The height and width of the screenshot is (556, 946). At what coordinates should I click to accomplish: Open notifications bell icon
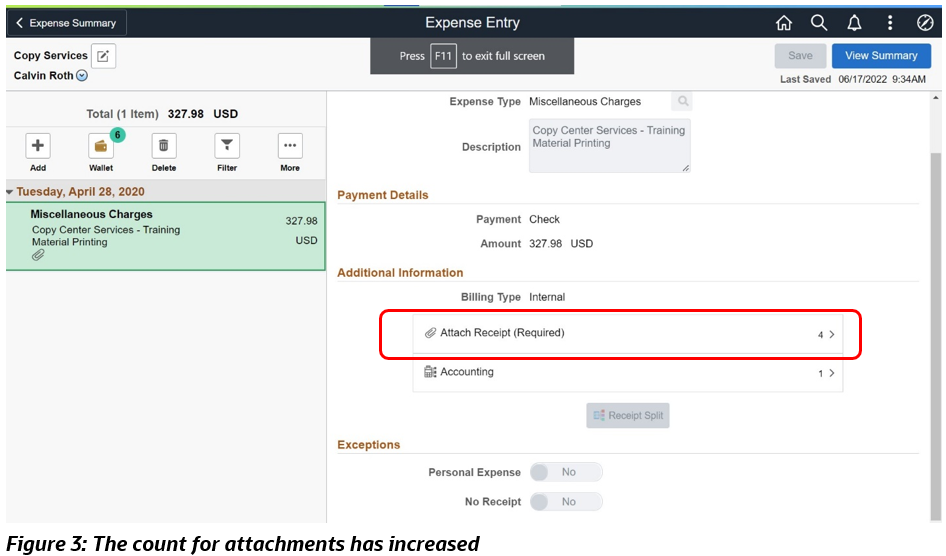tap(855, 23)
